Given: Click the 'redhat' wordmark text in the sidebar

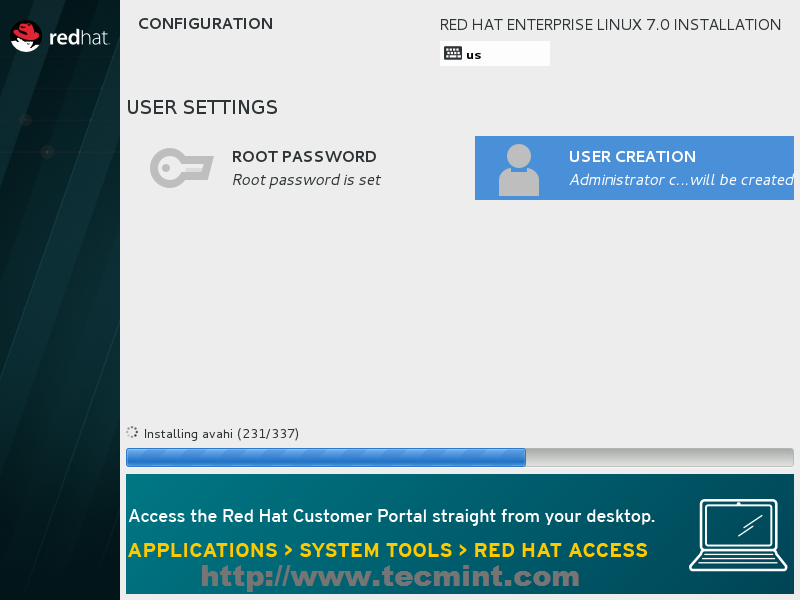Looking at the screenshot, I should point(78,38).
